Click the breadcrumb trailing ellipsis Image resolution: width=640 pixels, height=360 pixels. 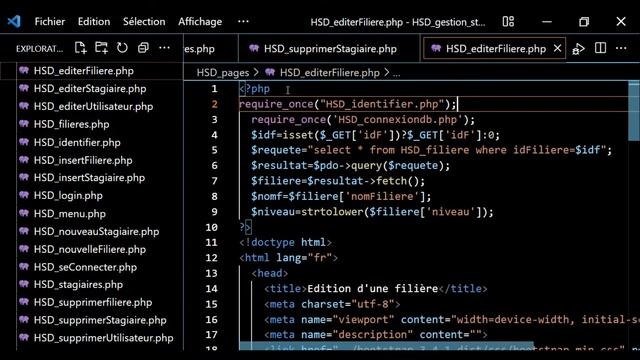click(396, 73)
